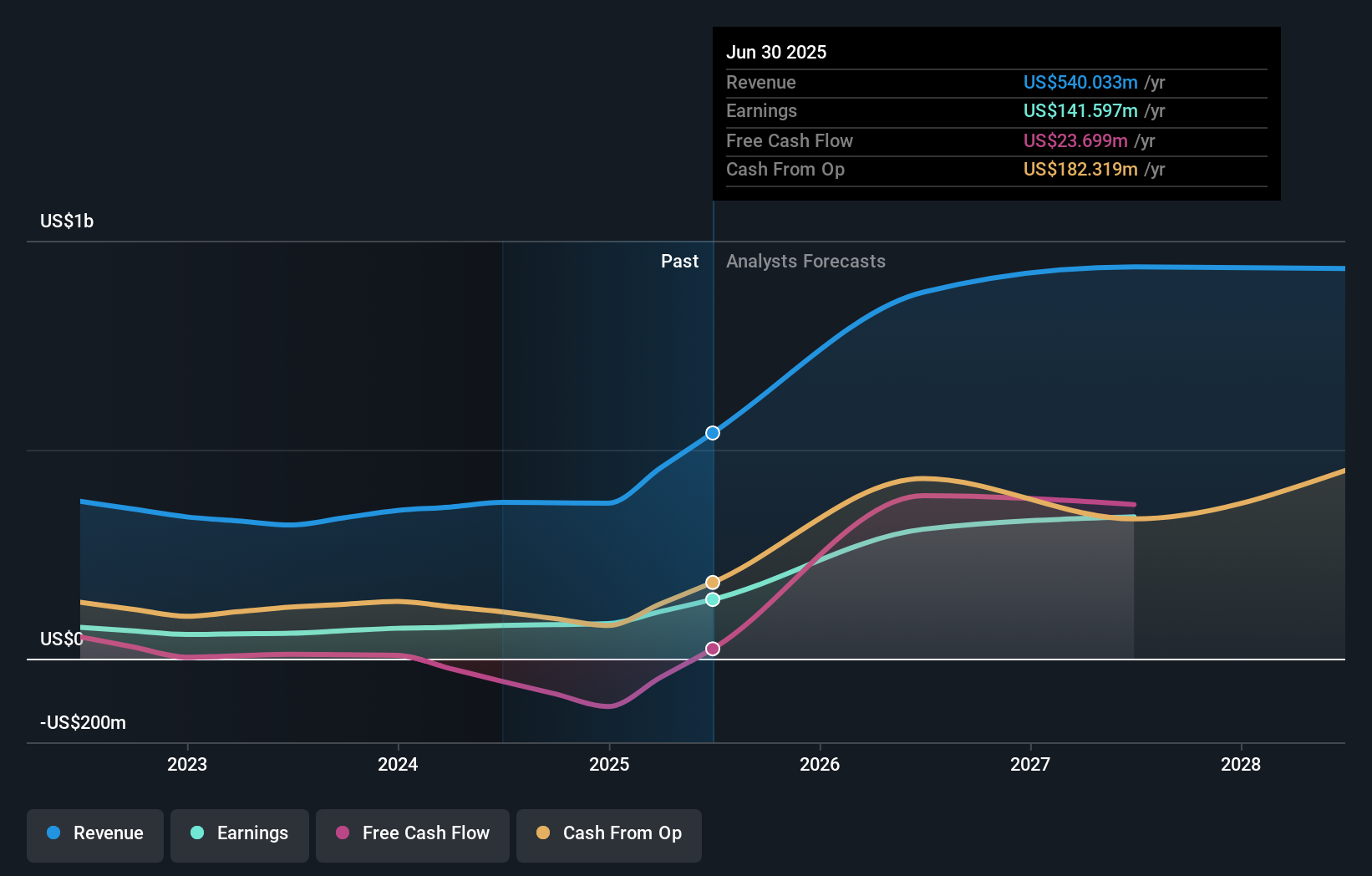Select the pink Free Cash Flow legend dot
The width and height of the screenshot is (1372, 876).
pyautogui.click(x=341, y=833)
